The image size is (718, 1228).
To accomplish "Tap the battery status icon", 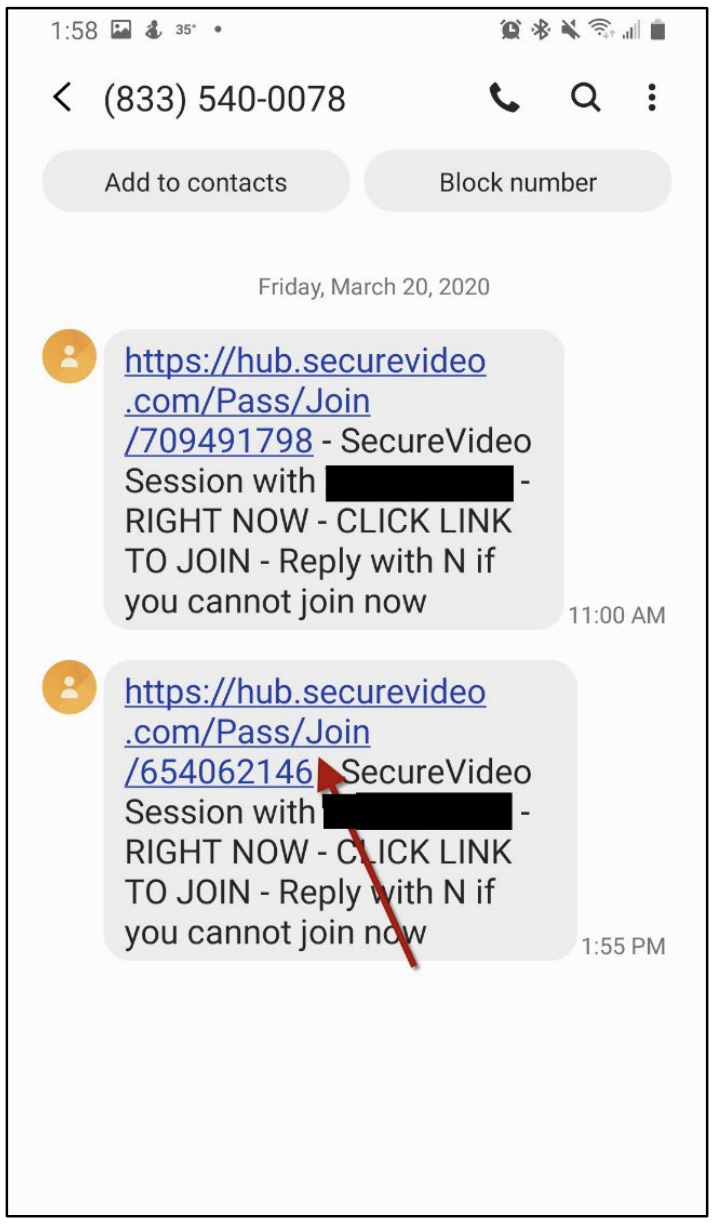I will [x=658, y=31].
